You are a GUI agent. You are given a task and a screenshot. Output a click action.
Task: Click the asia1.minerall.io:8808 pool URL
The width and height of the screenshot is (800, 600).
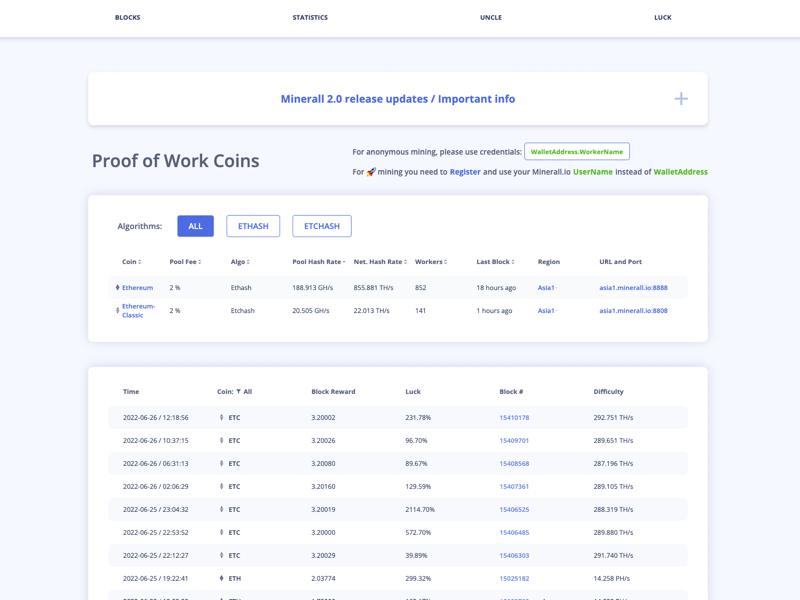633,311
